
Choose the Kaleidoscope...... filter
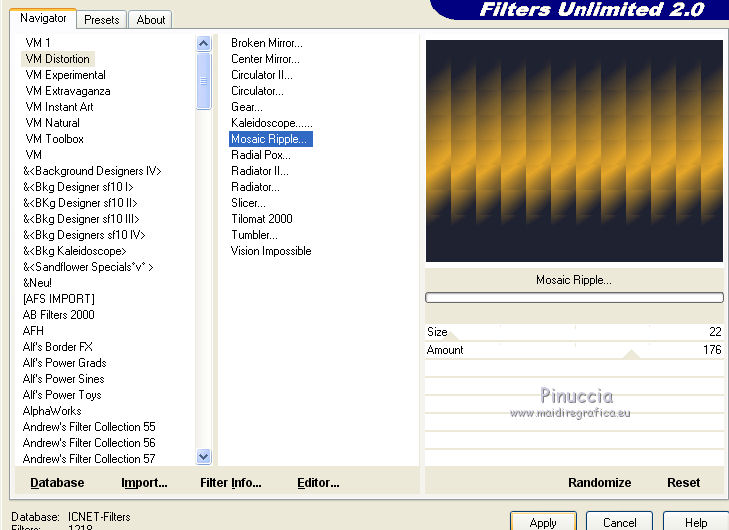[x=272, y=123]
